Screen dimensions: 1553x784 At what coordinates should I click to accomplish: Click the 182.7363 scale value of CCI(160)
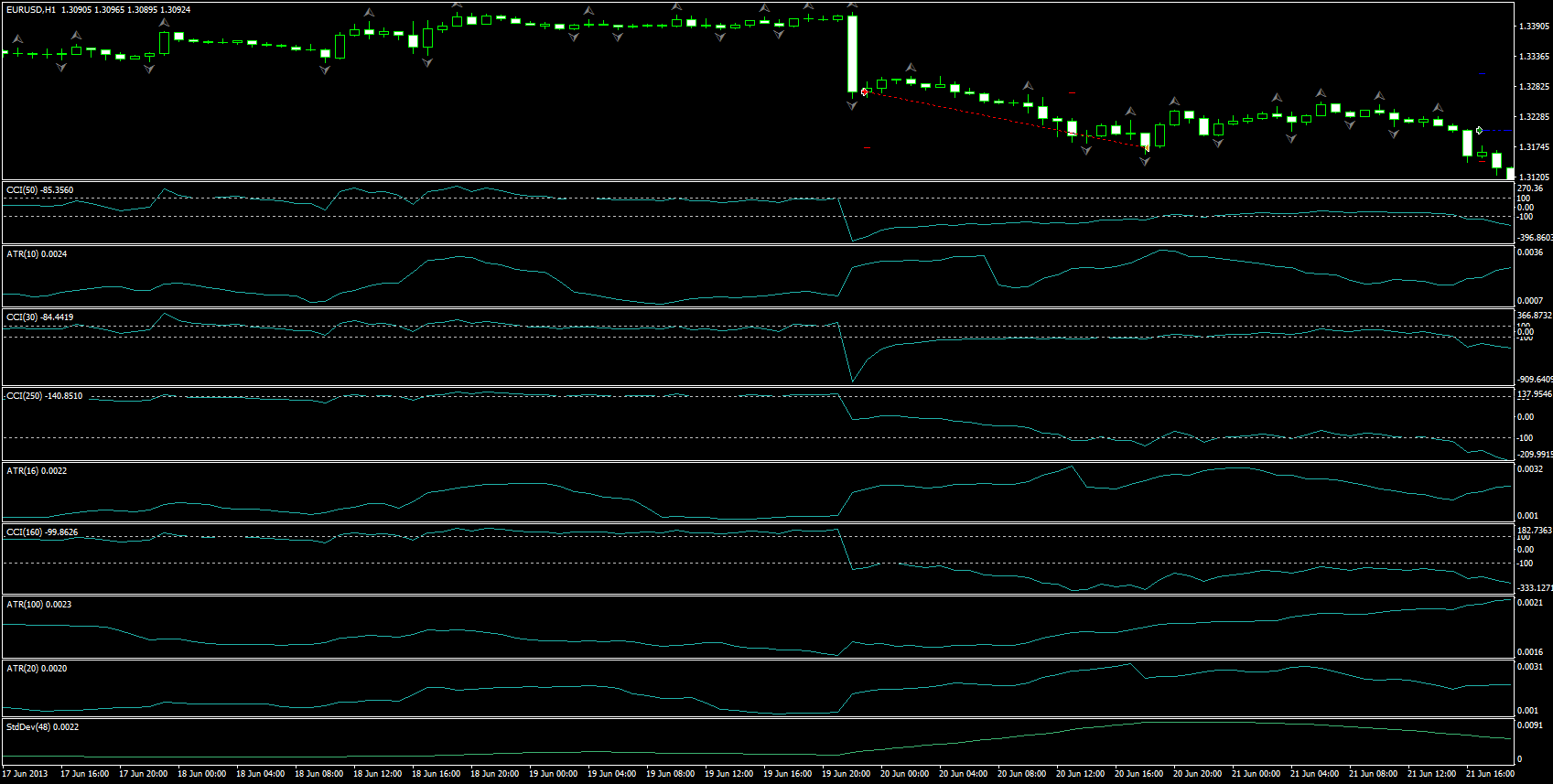[1535, 531]
